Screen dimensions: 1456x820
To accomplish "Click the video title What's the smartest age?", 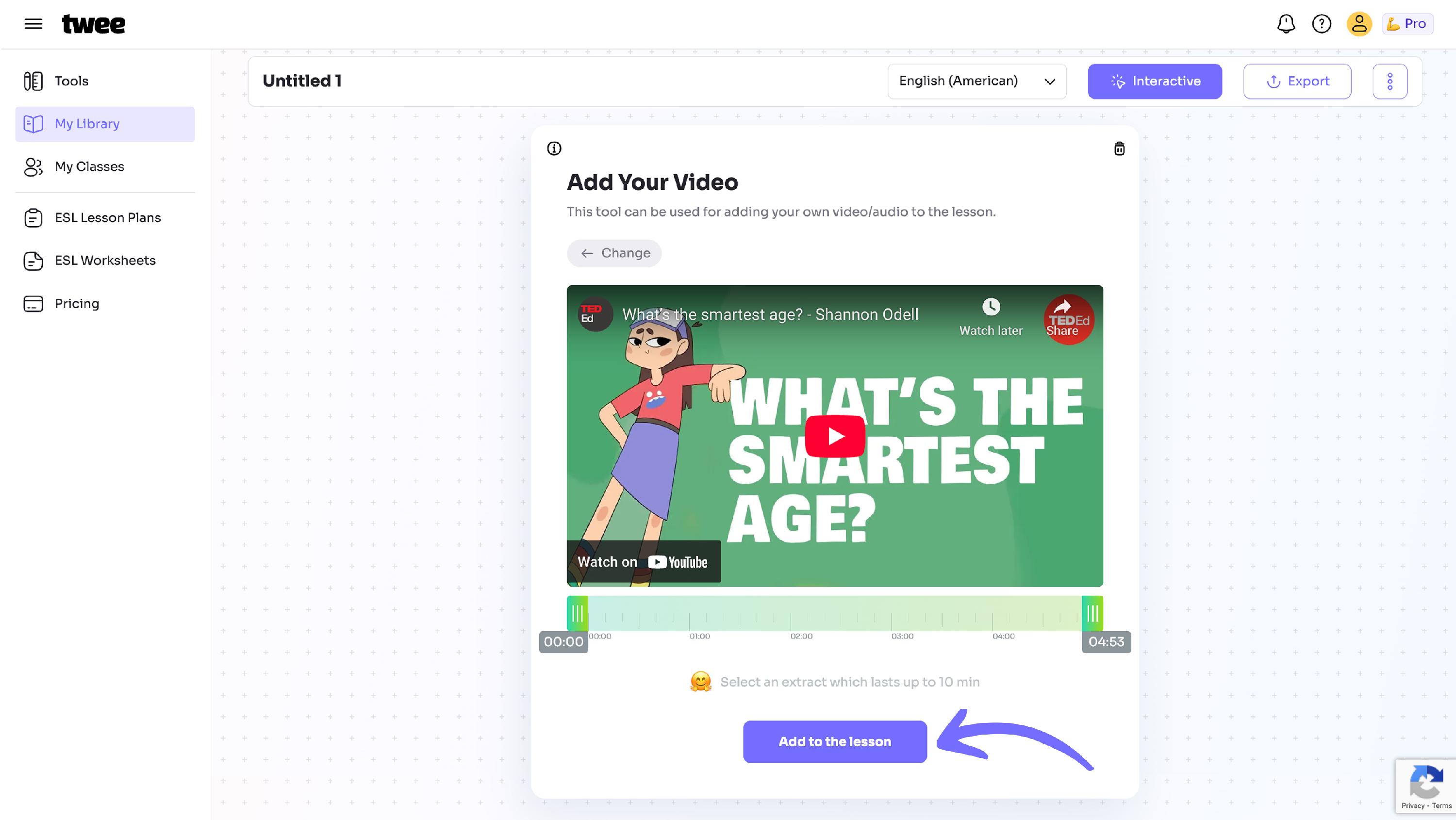I will point(770,314).
